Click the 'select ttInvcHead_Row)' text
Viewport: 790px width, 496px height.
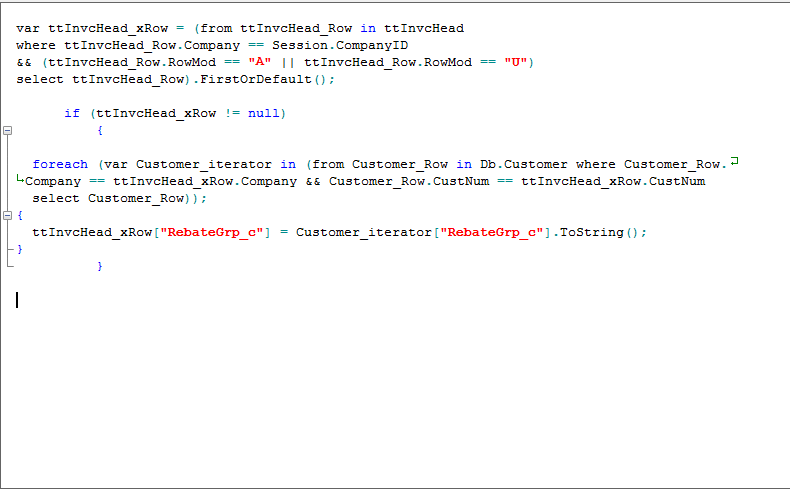tap(103, 80)
